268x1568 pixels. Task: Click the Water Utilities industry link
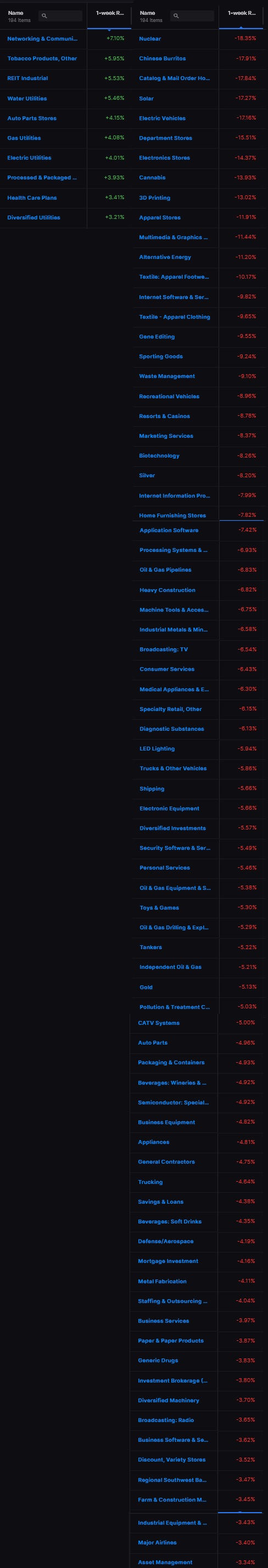click(27, 99)
